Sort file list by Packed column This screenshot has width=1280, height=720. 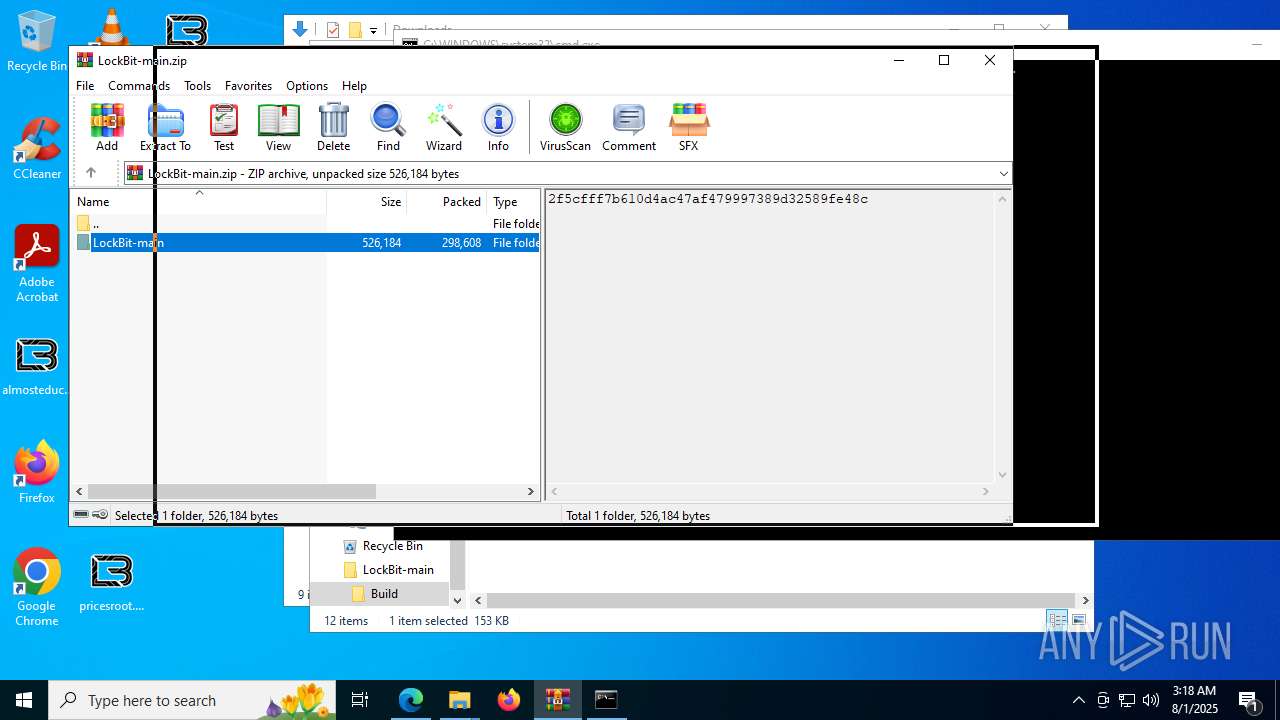click(x=447, y=202)
